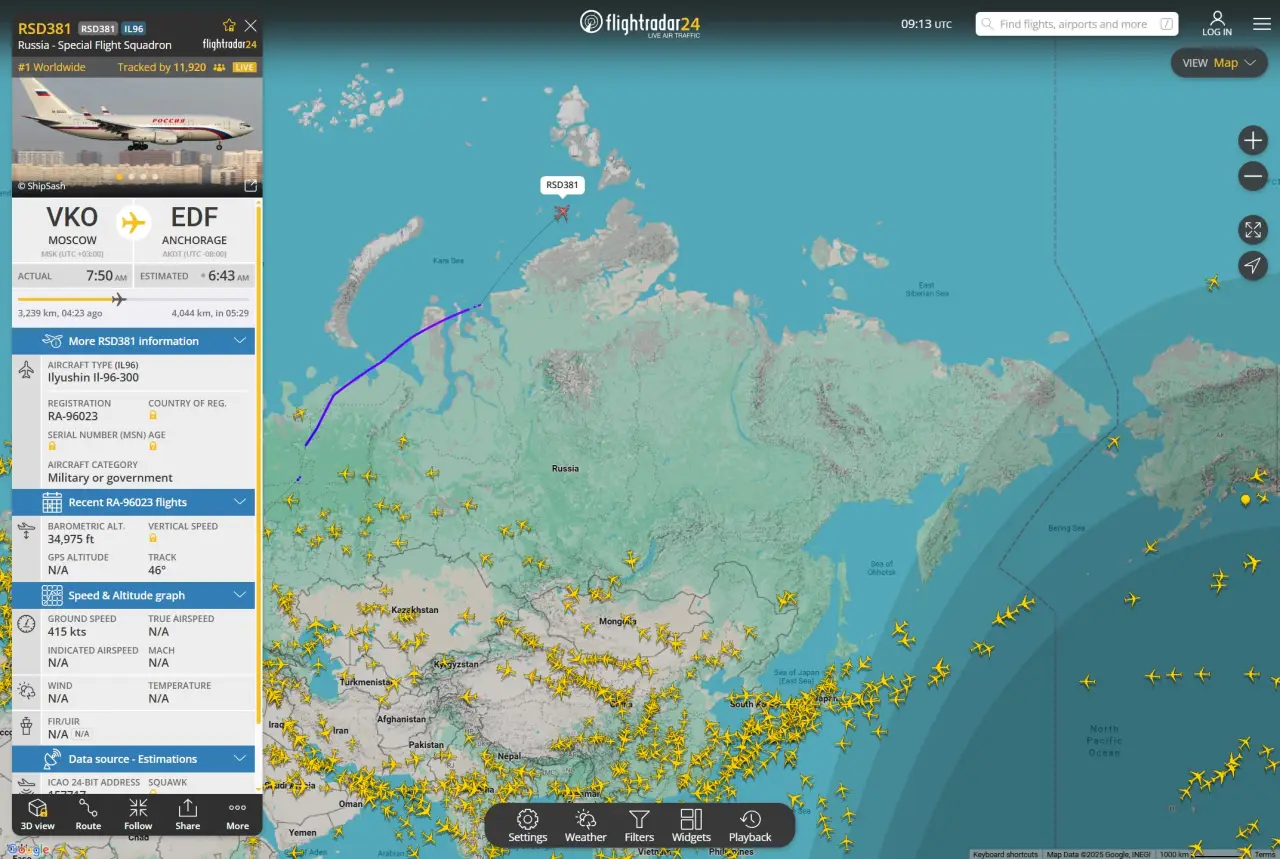Select the Ilyushin Il-96-300 aircraft type
This screenshot has height=859, width=1280.
(x=93, y=378)
